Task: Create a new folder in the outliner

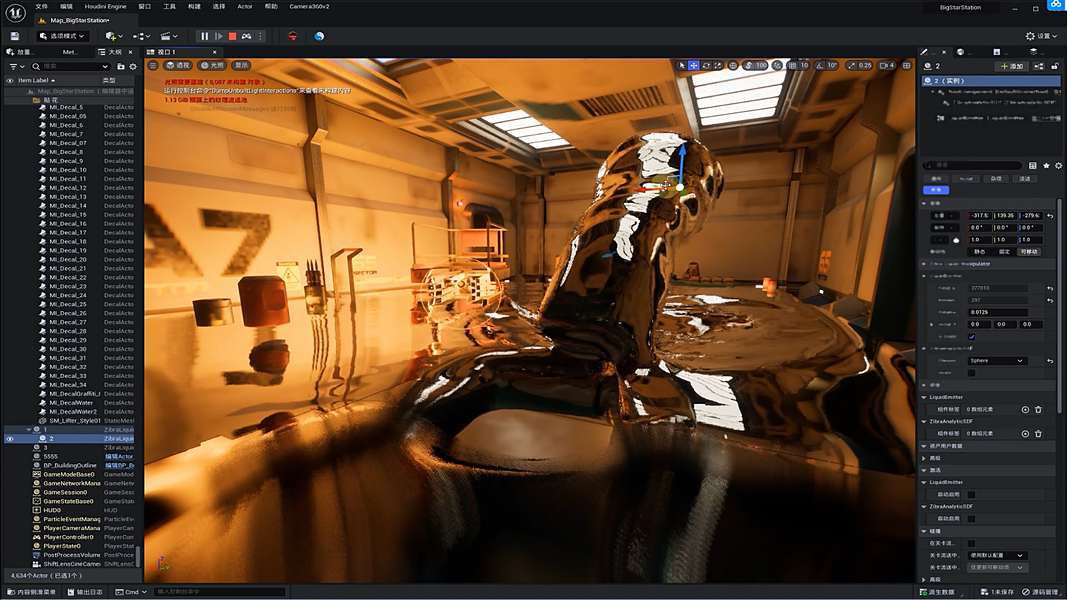Action: (121, 66)
